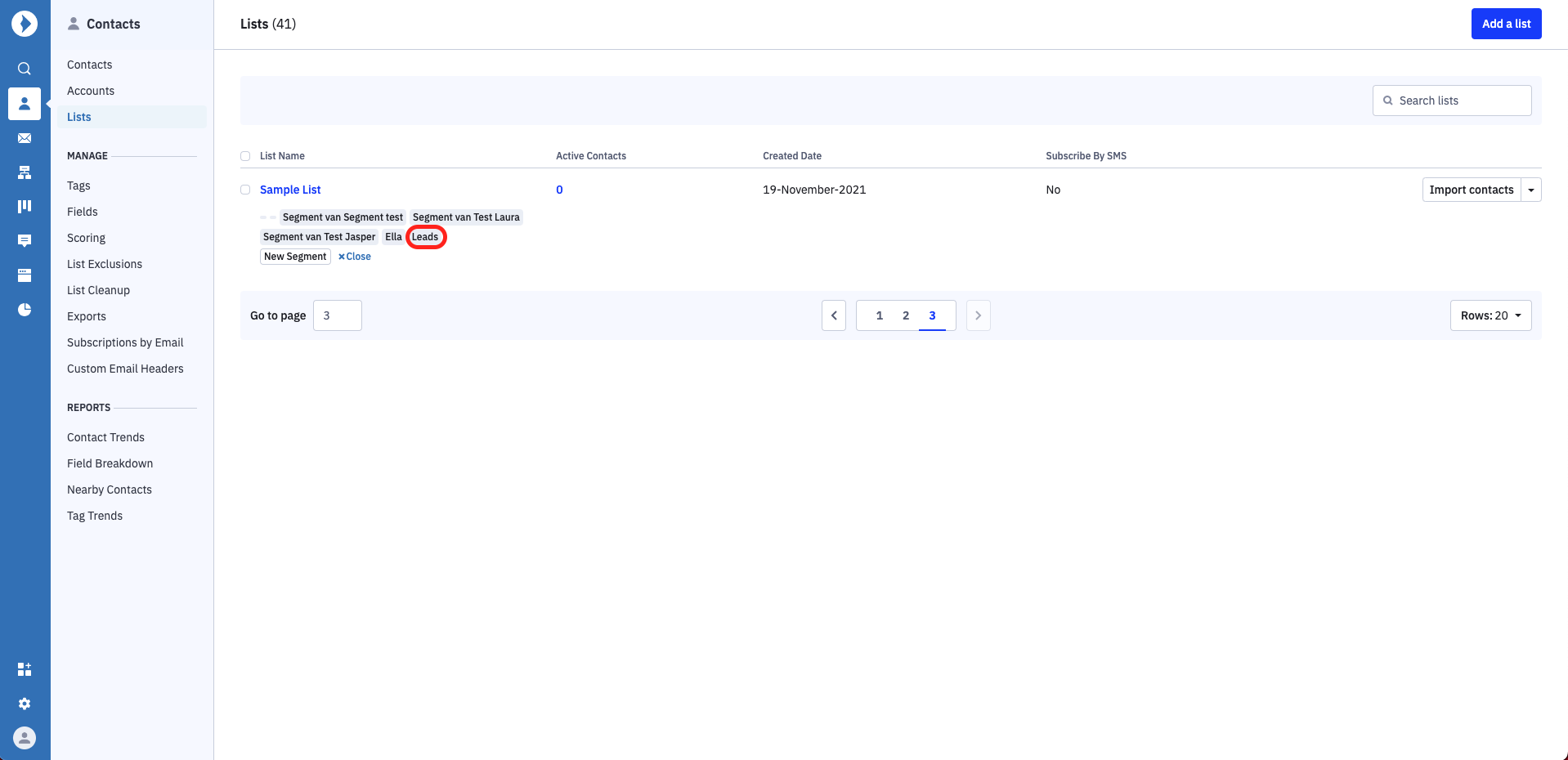Go to previous page arrow
Image resolution: width=1568 pixels, height=760 pixels.
coord(834,315)
